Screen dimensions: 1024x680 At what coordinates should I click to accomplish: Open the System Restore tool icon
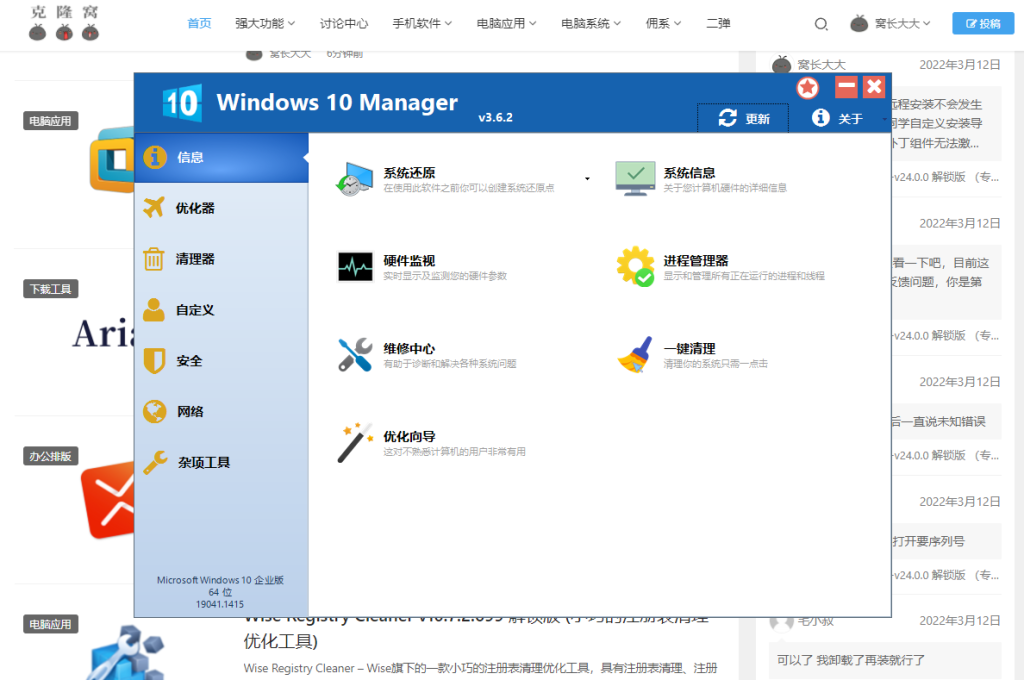(x=355, y=180)
